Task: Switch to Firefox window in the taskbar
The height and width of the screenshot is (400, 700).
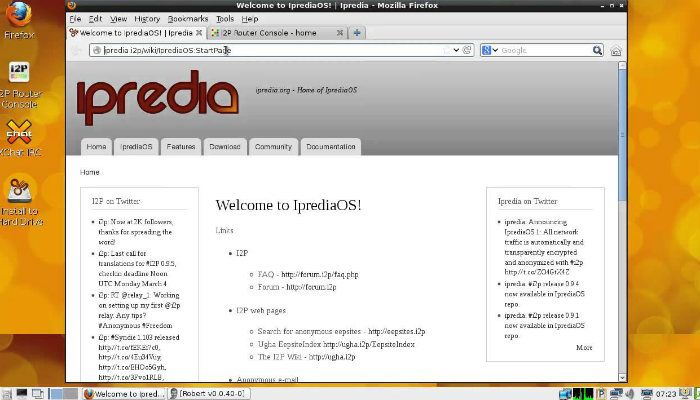Action: [x=125, y=394]
